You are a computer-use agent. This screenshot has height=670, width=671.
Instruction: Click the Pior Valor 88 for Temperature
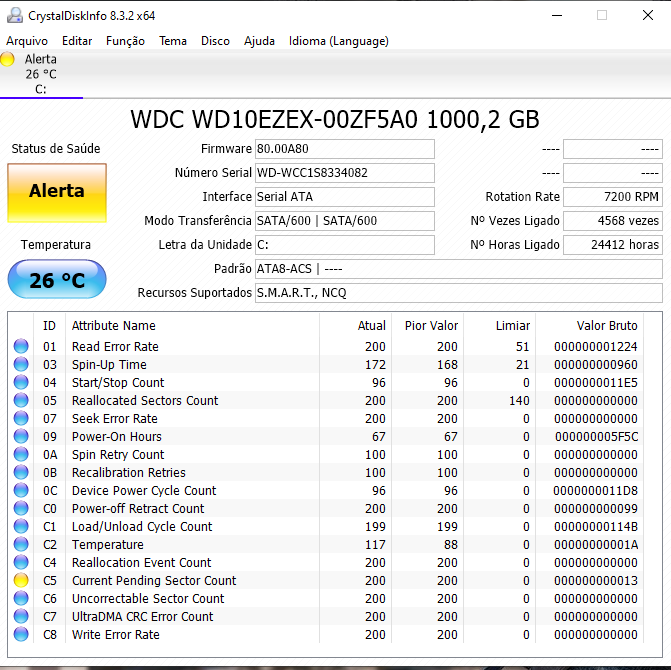point(451,545)
